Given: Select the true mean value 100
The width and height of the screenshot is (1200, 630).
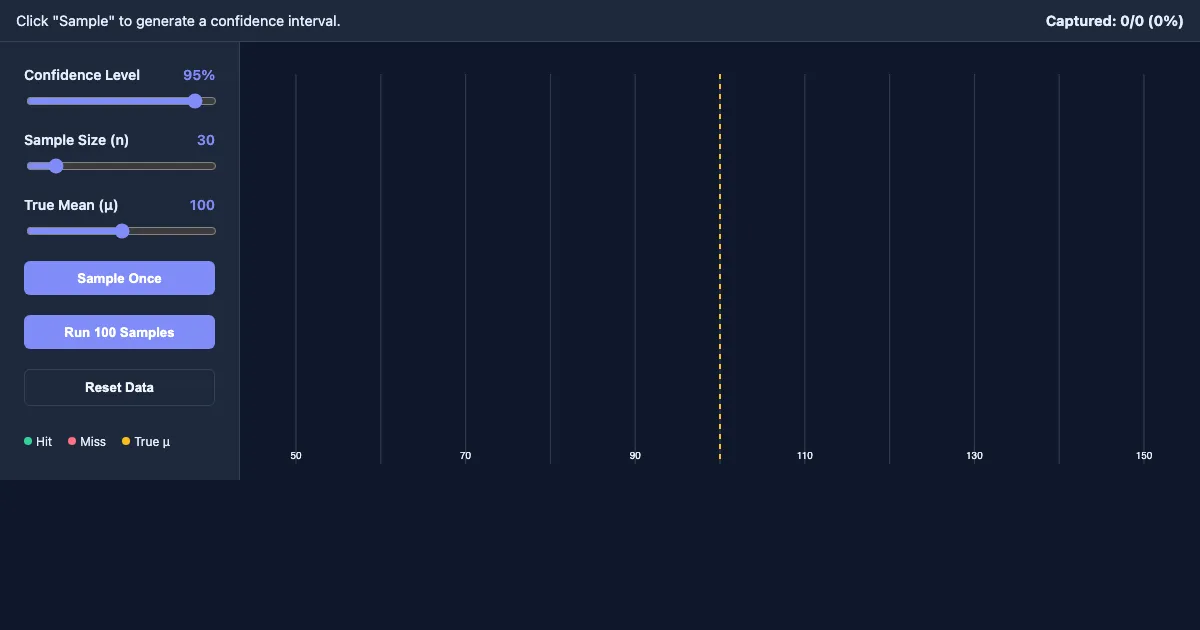Looking at the screenshot, I should pyautogui.click(x=202, y=205).
